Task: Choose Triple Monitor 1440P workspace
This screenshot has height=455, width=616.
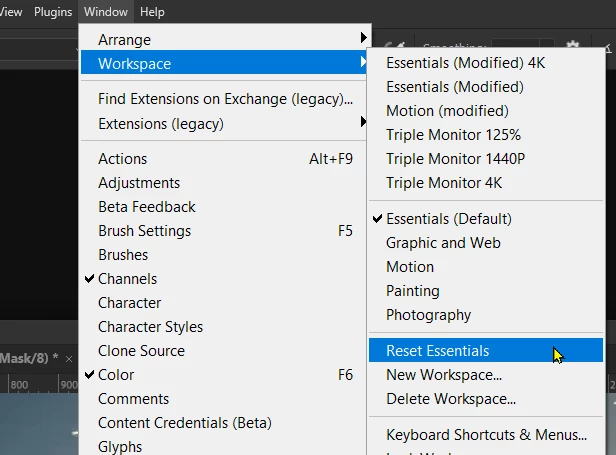Action: (x=486, y=159)
